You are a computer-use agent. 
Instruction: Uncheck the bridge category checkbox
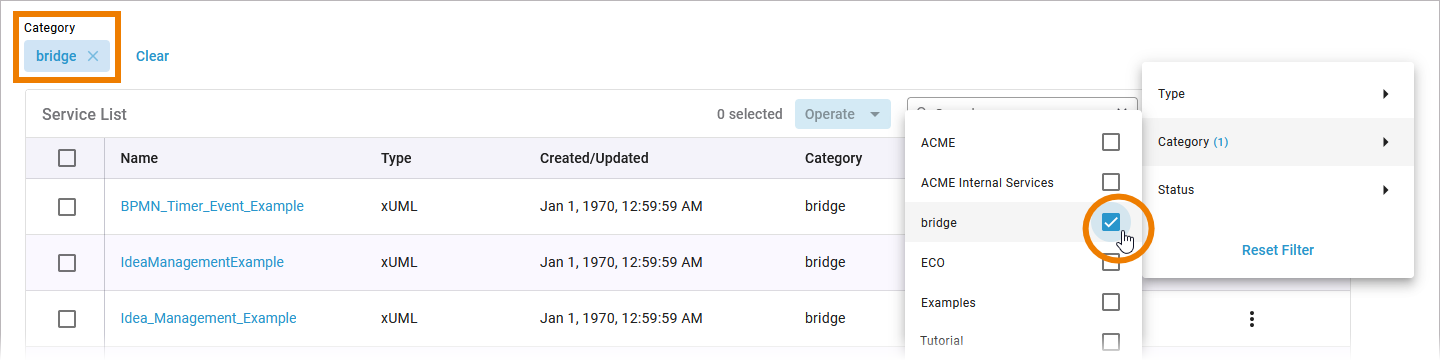tap(1111, 222)
